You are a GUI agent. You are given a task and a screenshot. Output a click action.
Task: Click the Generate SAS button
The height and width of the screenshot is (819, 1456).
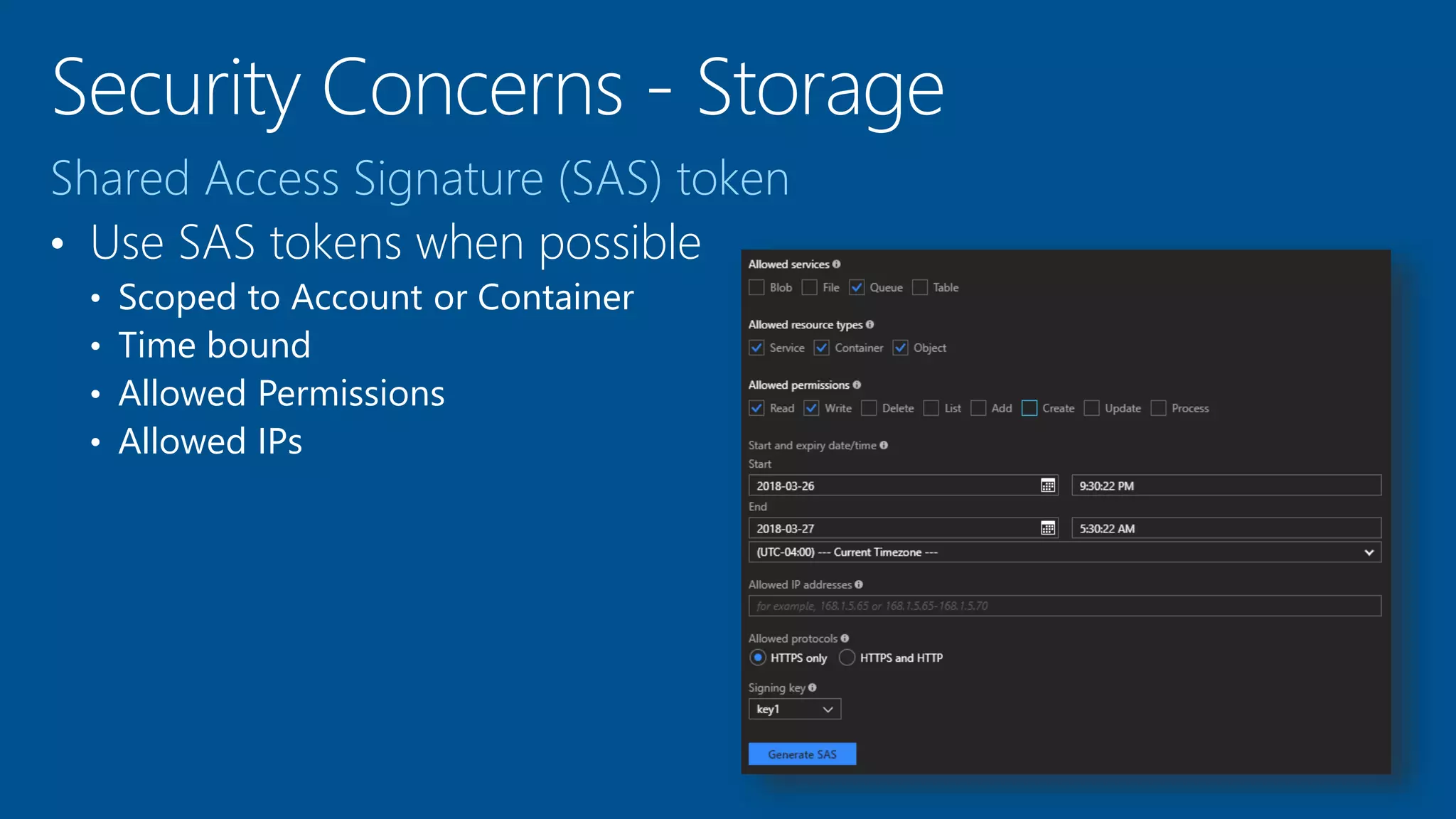pyautogui.click(x=802, y=754)
